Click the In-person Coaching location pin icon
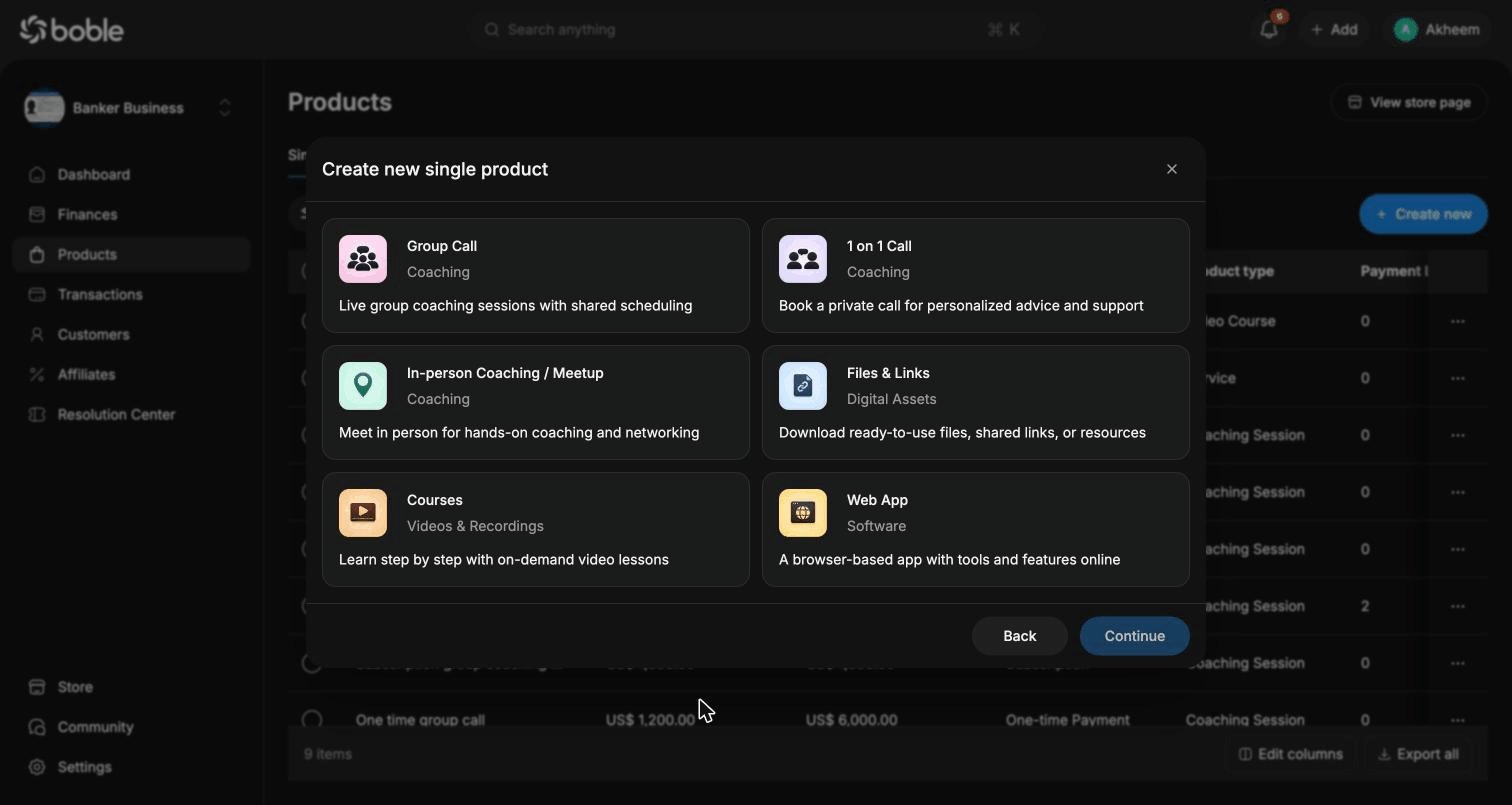Screen dimensions: 1512x805 click(x=363, y=386)
